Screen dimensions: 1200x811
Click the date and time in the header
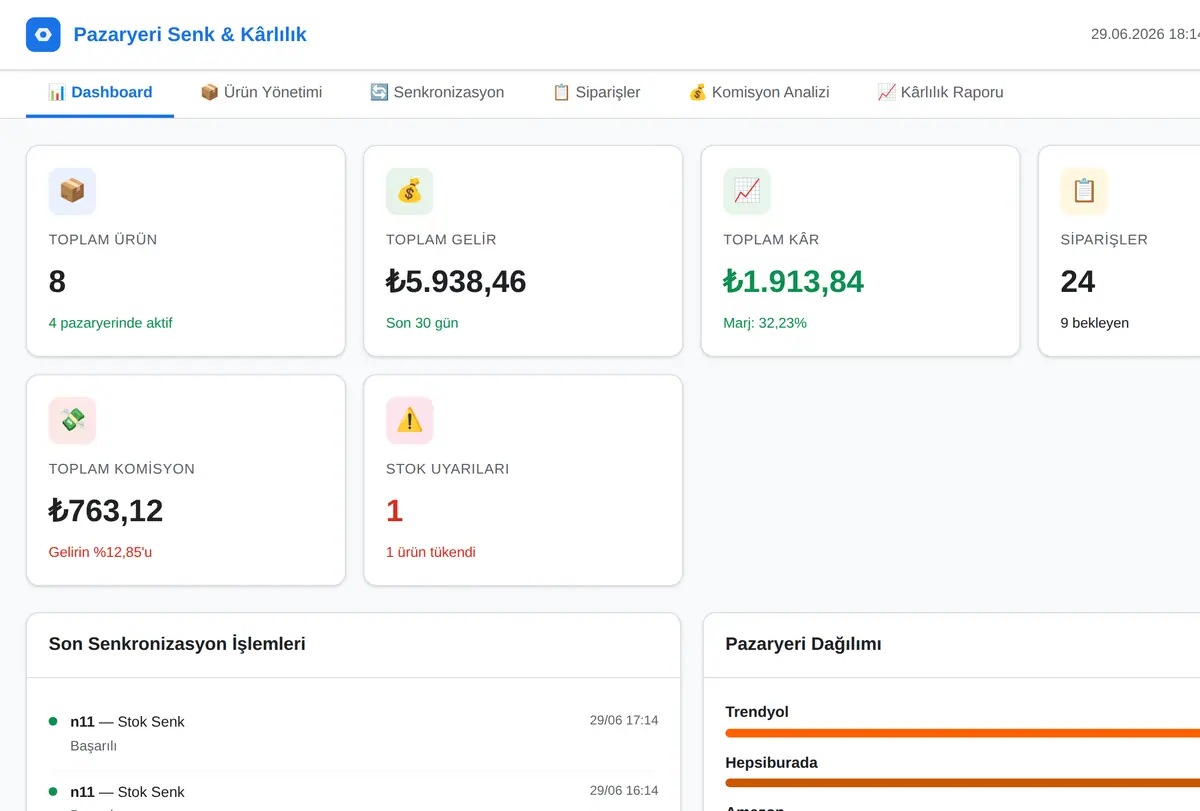[x=1145, y=34]
